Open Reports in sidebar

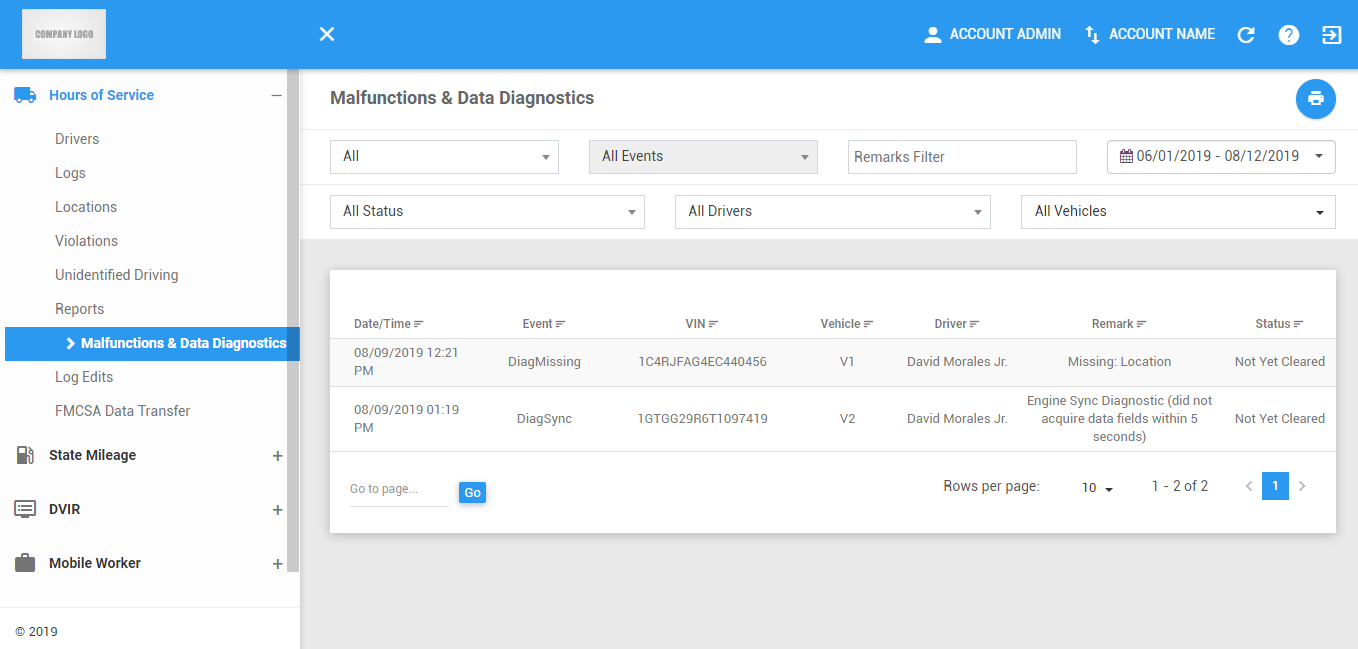pyautogui.click(x=79, y=309)
